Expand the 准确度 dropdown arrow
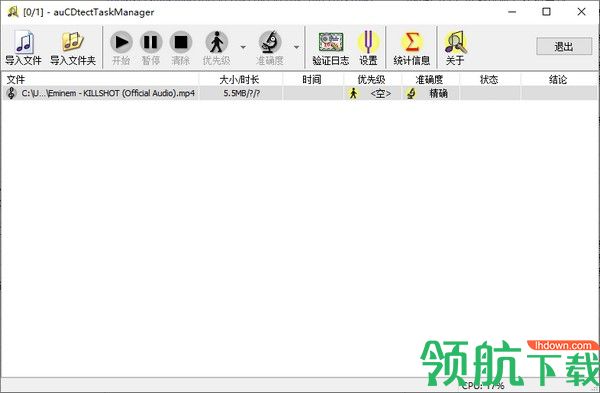 pos(297,47)
